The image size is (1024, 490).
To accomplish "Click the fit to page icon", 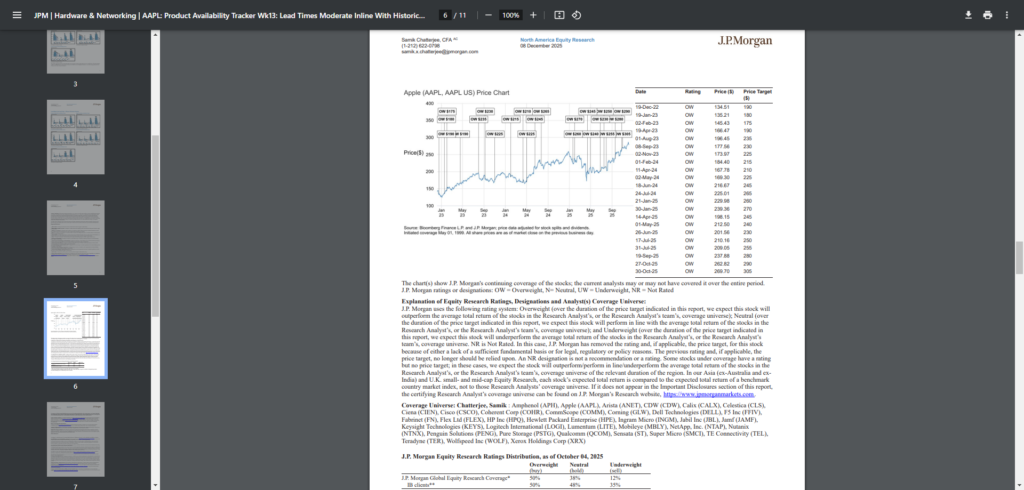I will click(559, 15).
